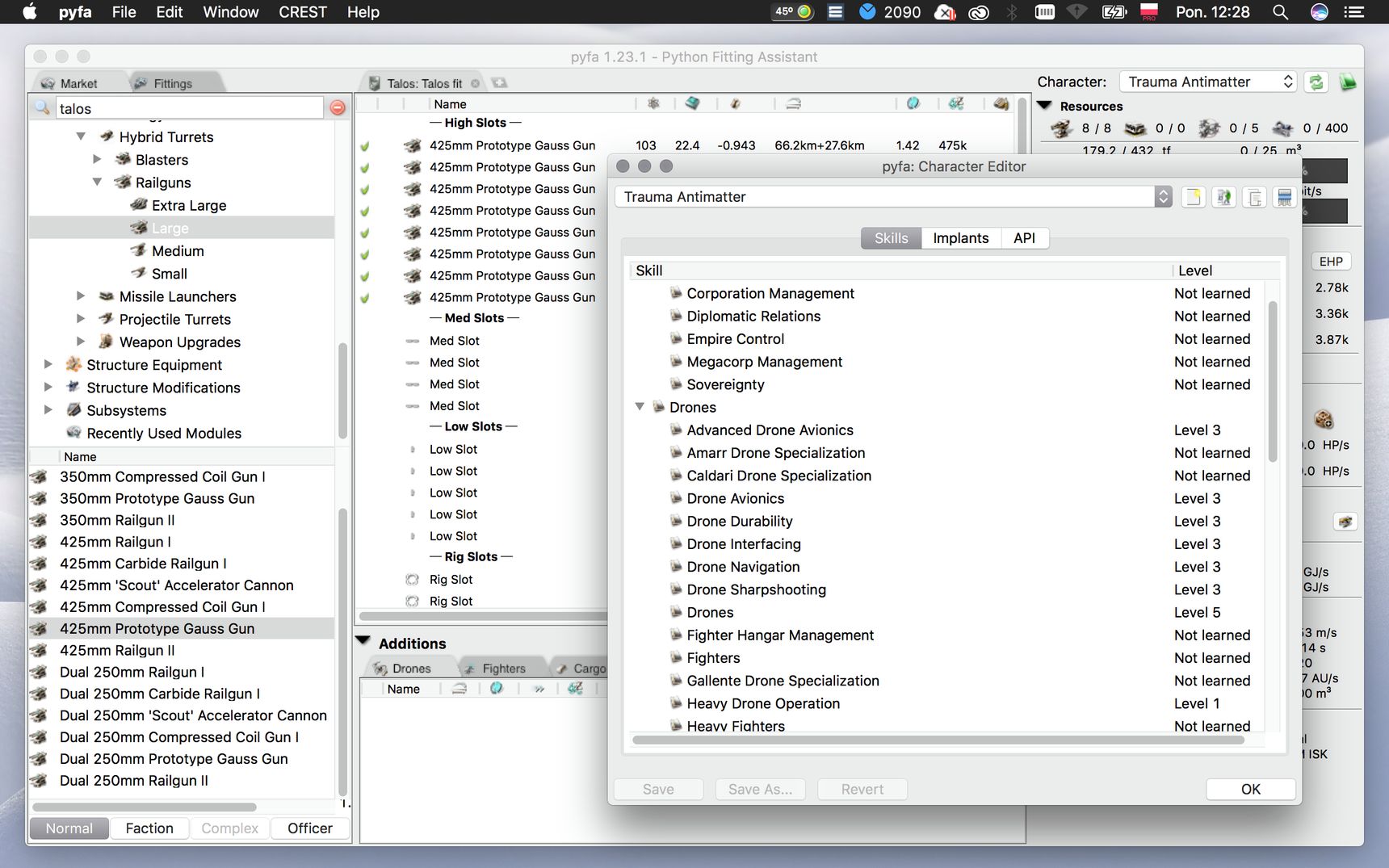This screenshot has height=868, width=1389.
Task: Toggle the Normal meta filter button
Action: coord(69,828)
